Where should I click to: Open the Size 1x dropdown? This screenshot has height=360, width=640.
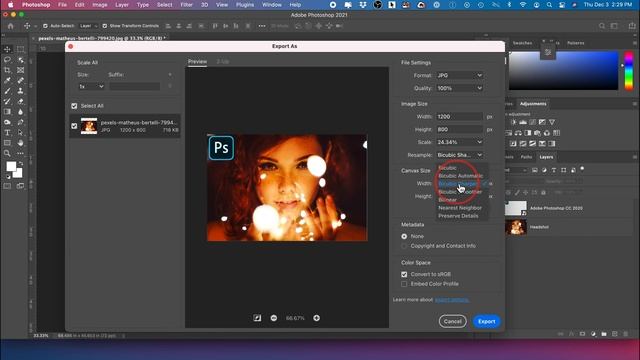91,87
